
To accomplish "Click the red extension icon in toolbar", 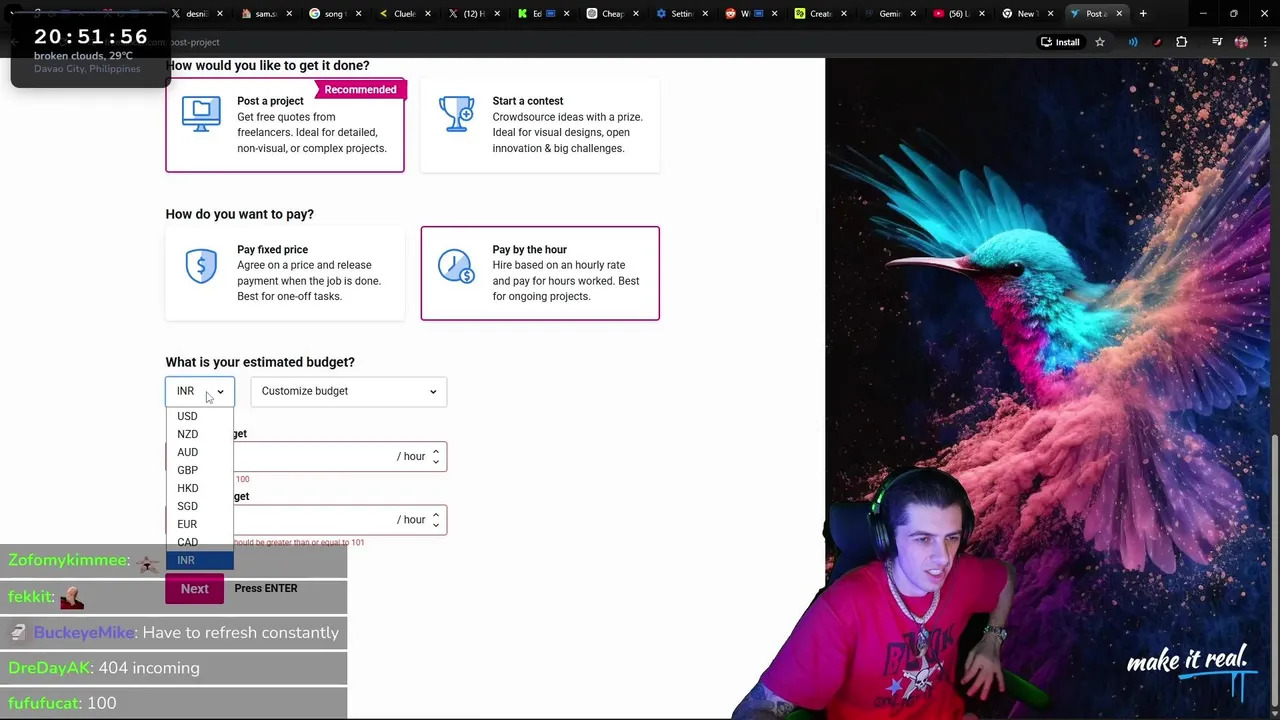I will (1157, 42).
